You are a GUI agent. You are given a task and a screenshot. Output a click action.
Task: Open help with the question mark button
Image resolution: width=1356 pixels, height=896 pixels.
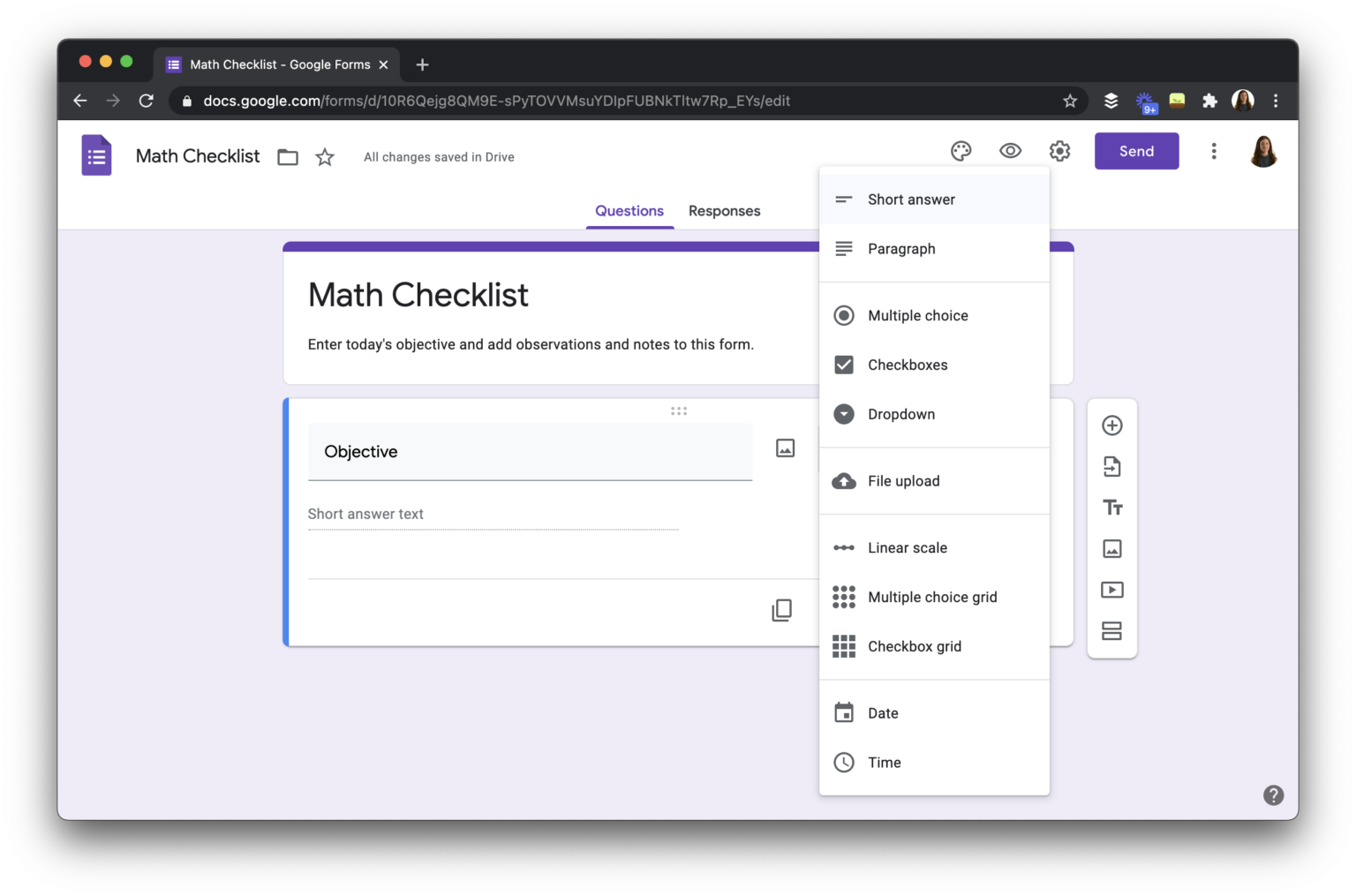point(1273,795)
